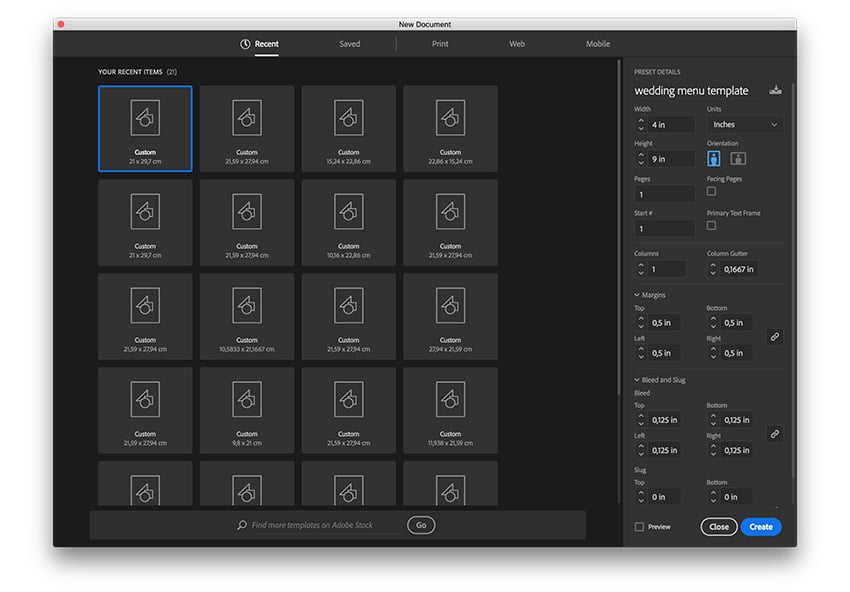Viewport: 850px width, 592px height.
Task: Open the Print tab
Action: click(x=440, y=44)
